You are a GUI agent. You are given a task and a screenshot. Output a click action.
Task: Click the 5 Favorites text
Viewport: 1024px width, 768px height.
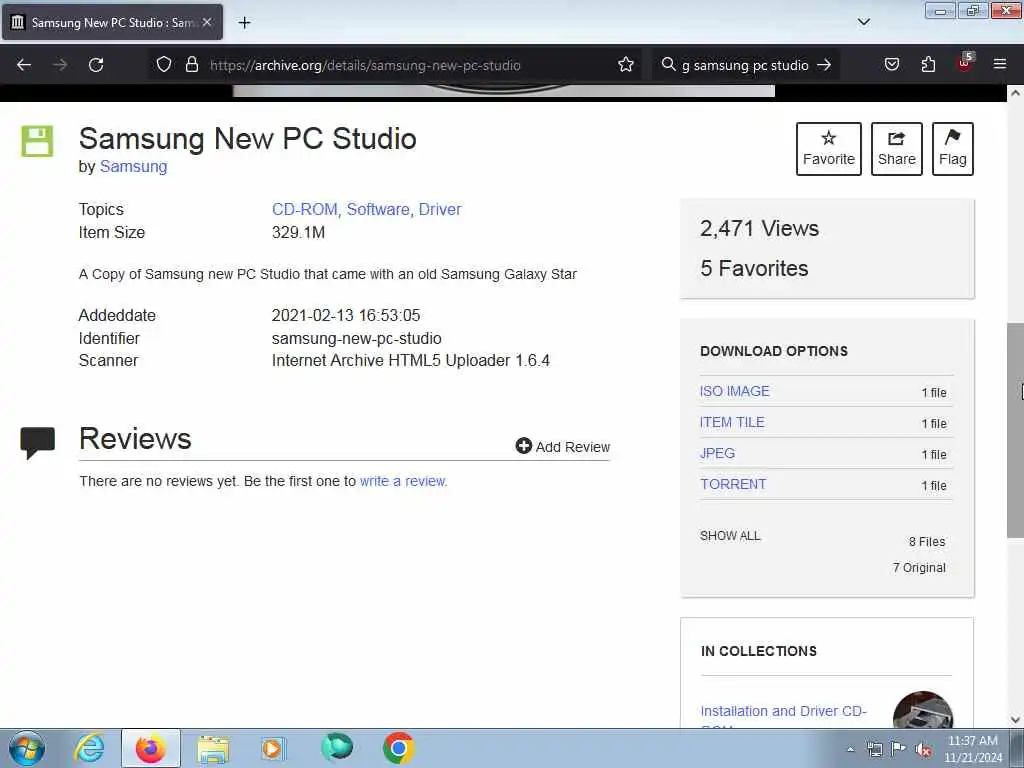tap(754, 268)
